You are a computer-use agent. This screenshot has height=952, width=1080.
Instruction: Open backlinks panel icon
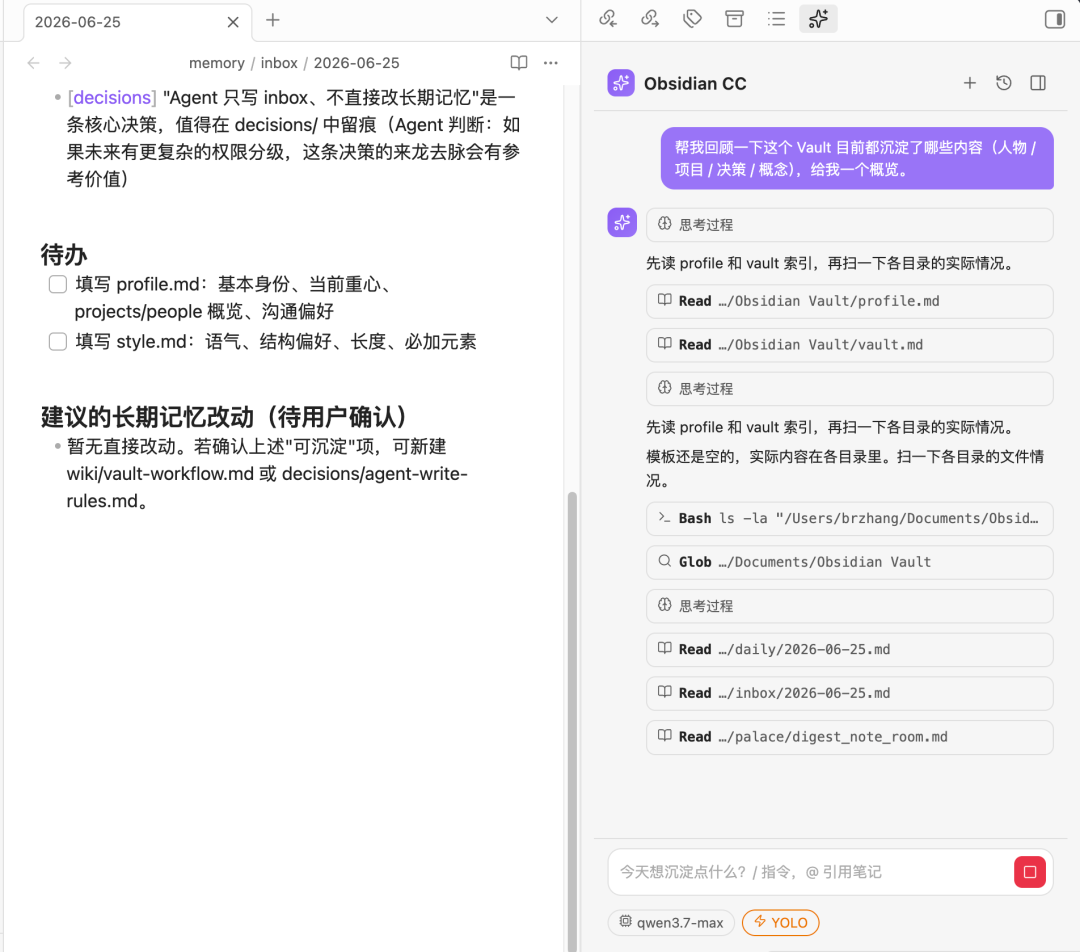point(608,19)
